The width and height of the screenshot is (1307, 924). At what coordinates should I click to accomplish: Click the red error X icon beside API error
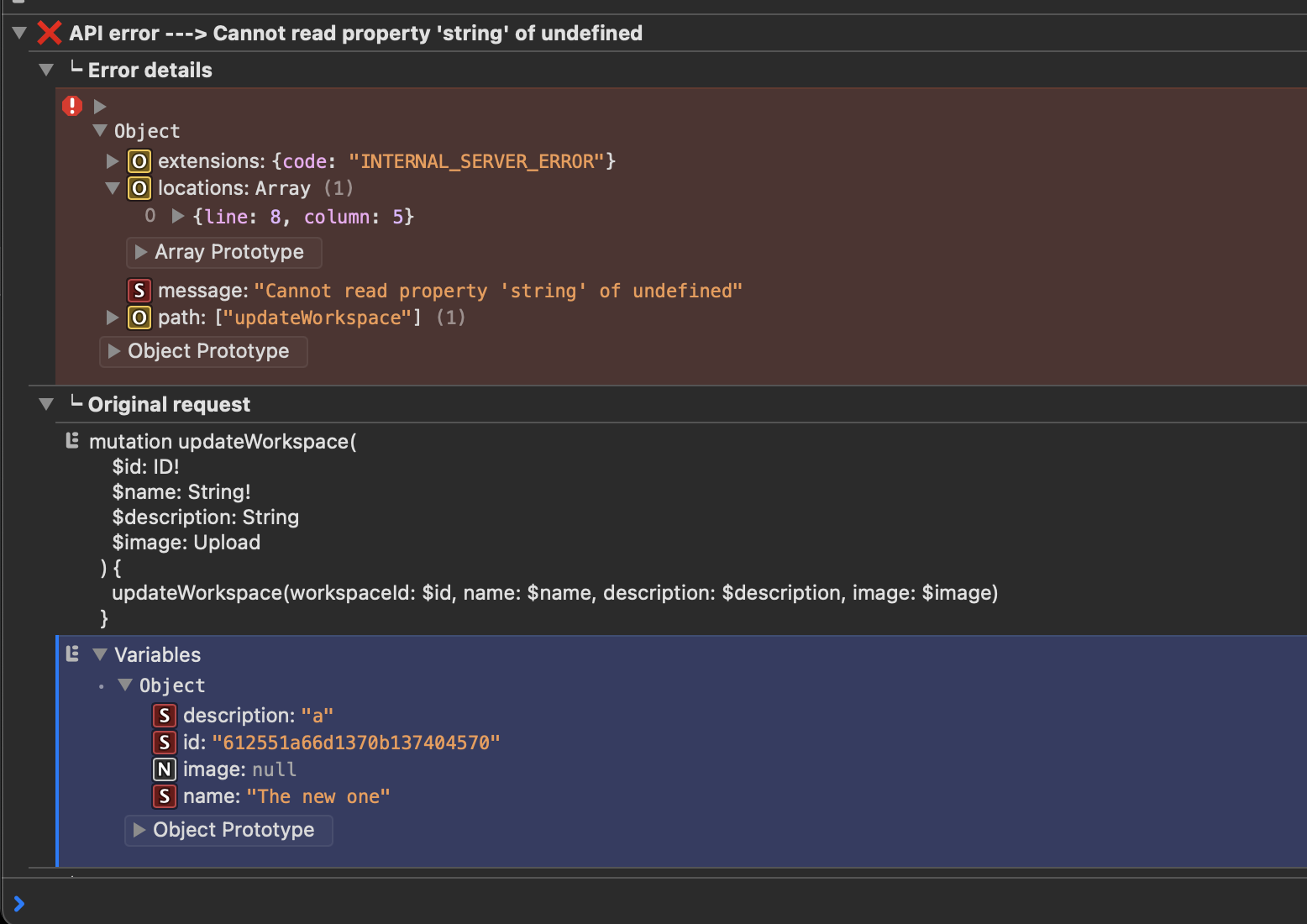click(x=49, y=33)
